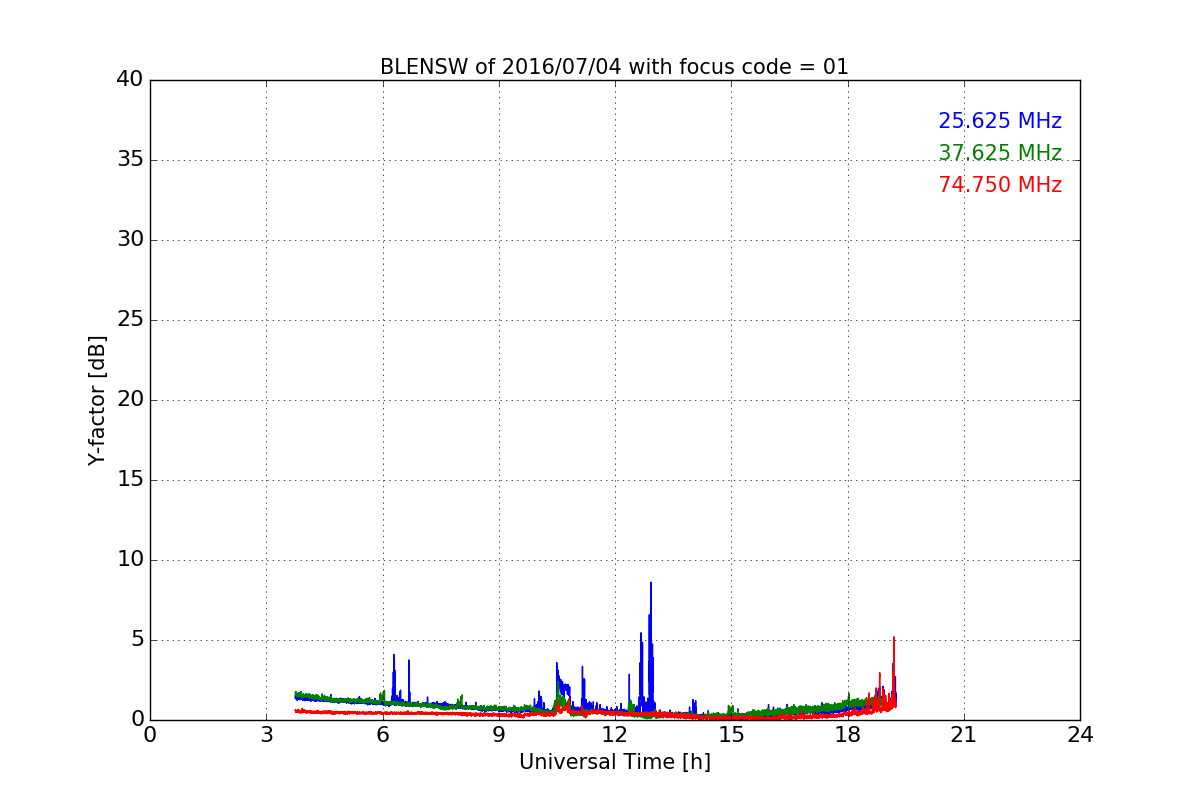The image size is (1200, 800).
Task: Select the green 37.625 MHz legend label
Action: (1000, 153)
